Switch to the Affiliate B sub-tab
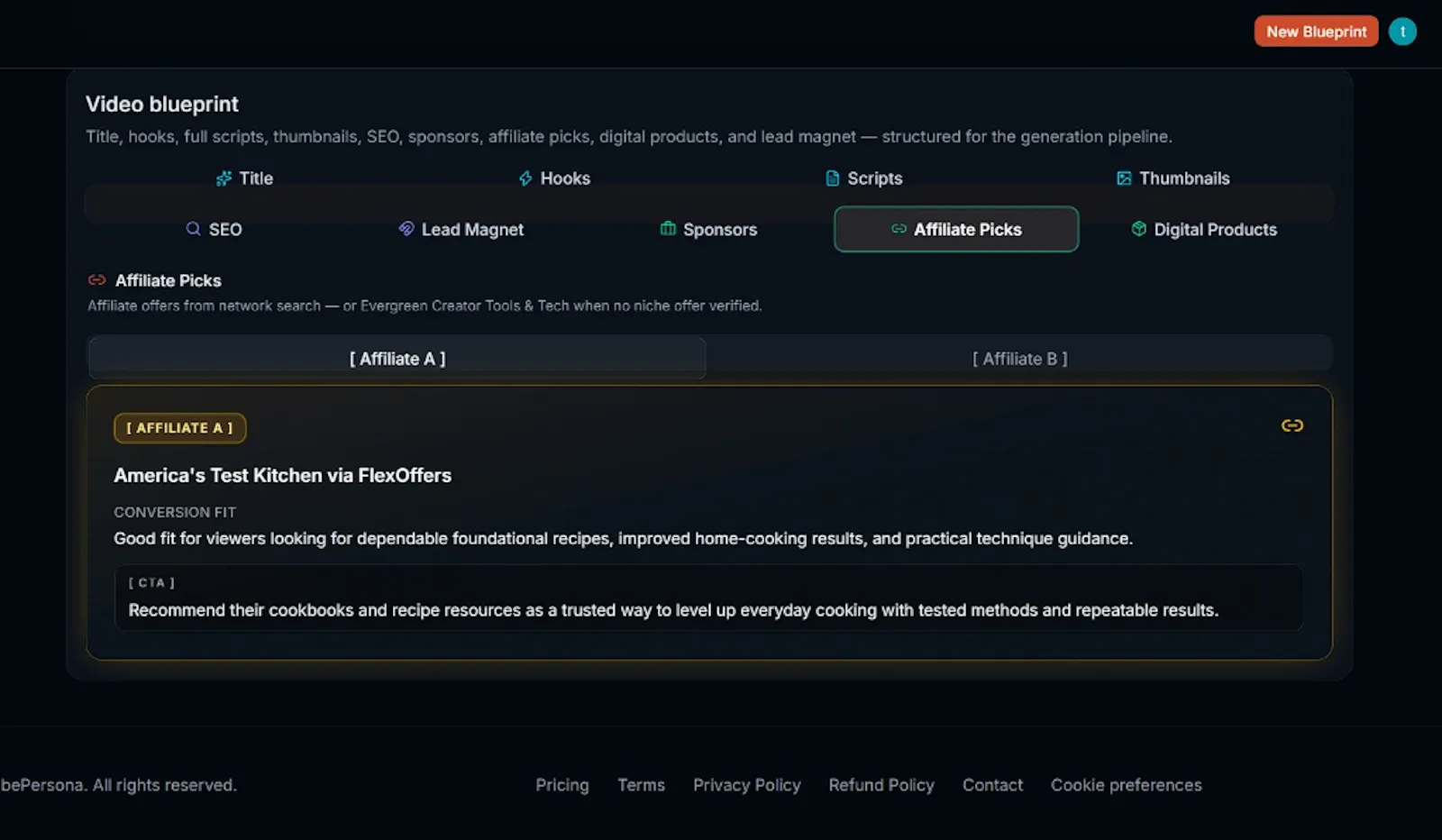Viewport: 1442px width, 840px height. 1019,359
